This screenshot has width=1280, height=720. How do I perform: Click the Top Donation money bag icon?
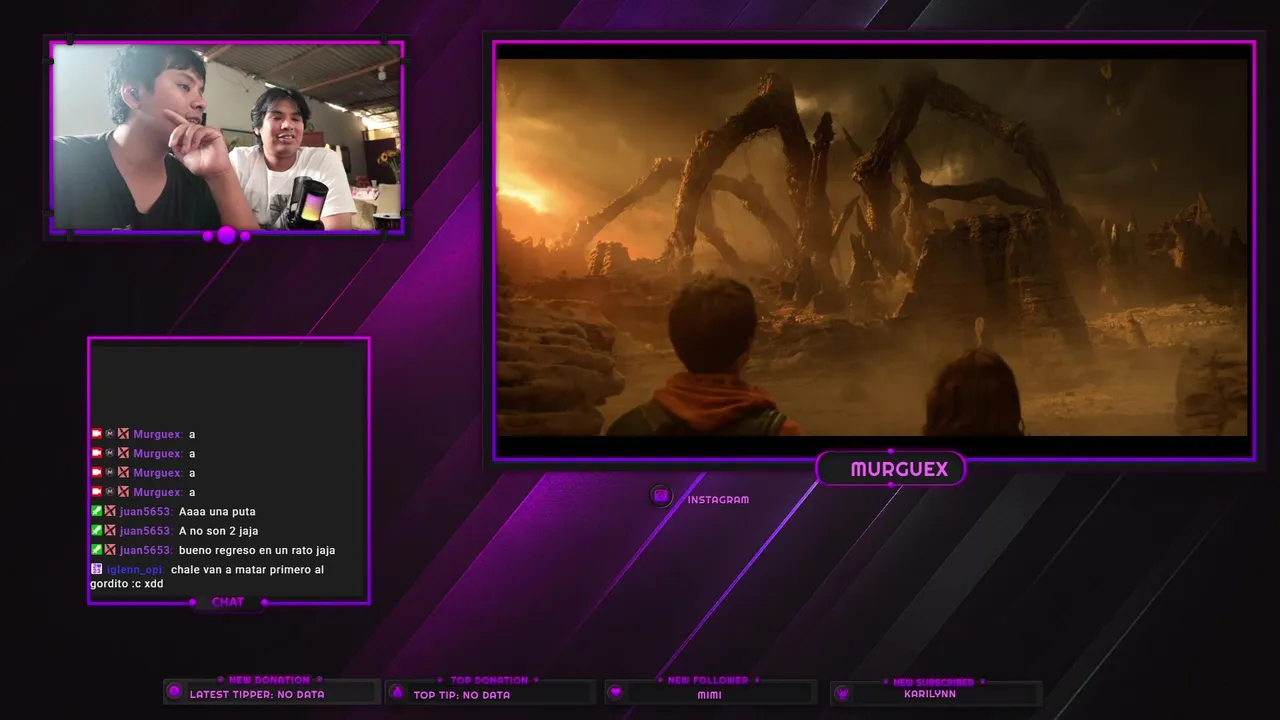pos(397,692)
